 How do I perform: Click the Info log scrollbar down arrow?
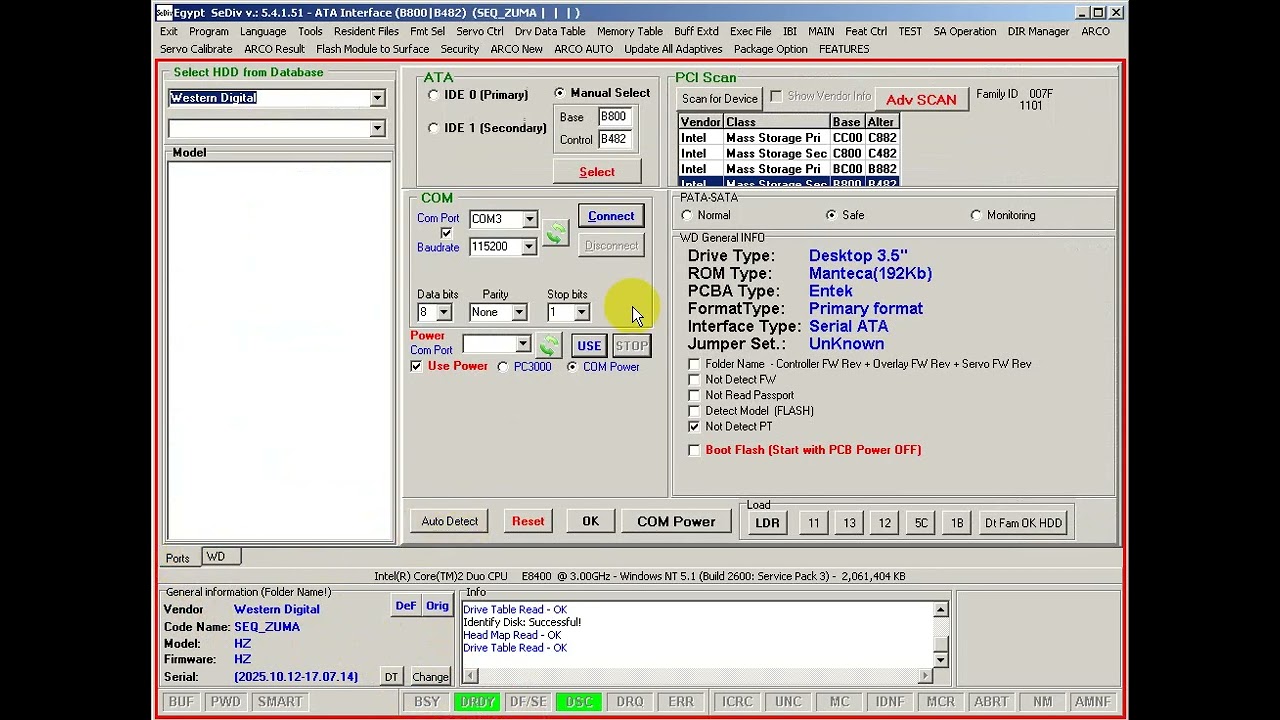(941, 660)
